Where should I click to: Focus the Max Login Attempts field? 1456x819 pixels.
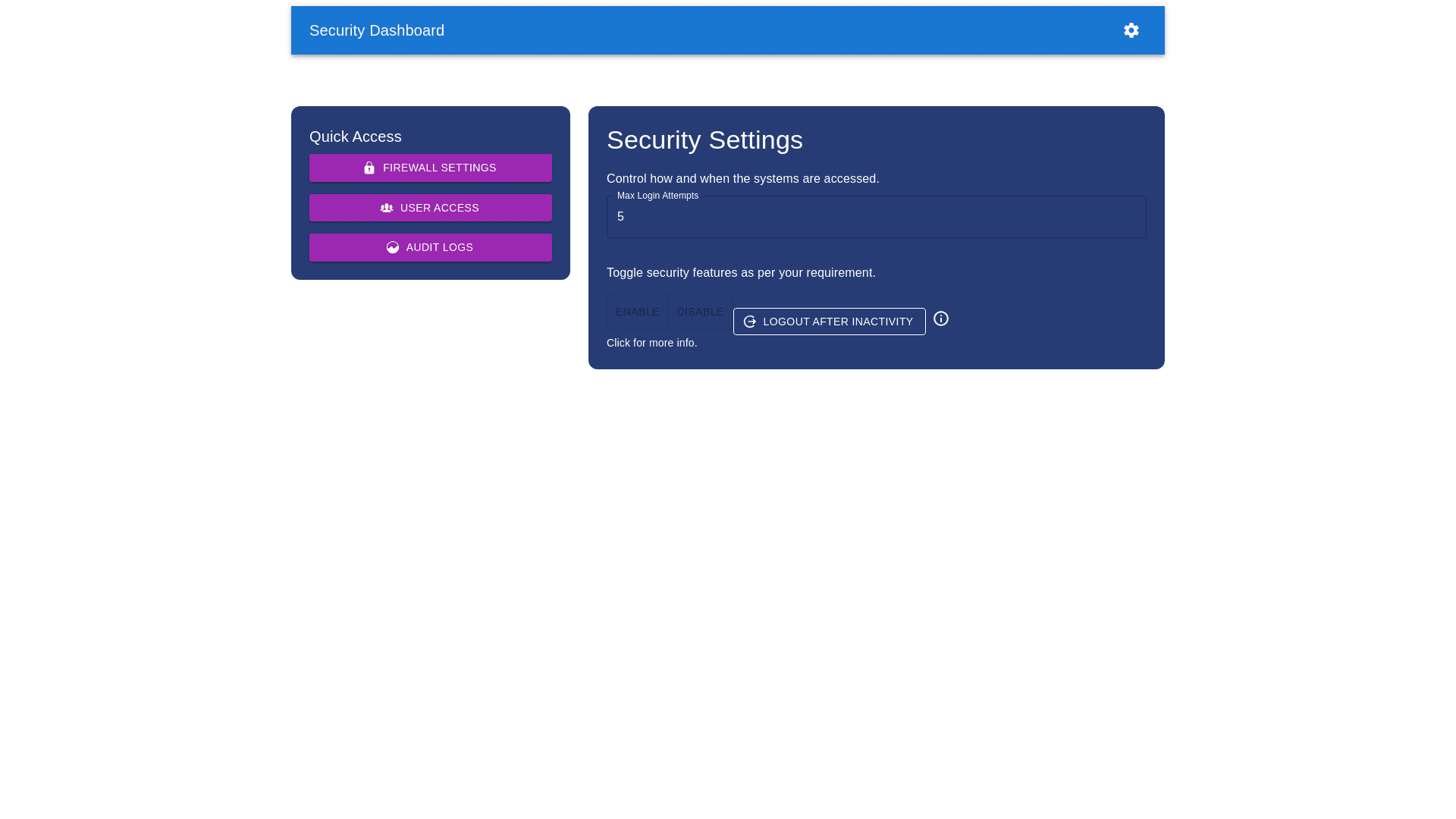pos(876,218)
